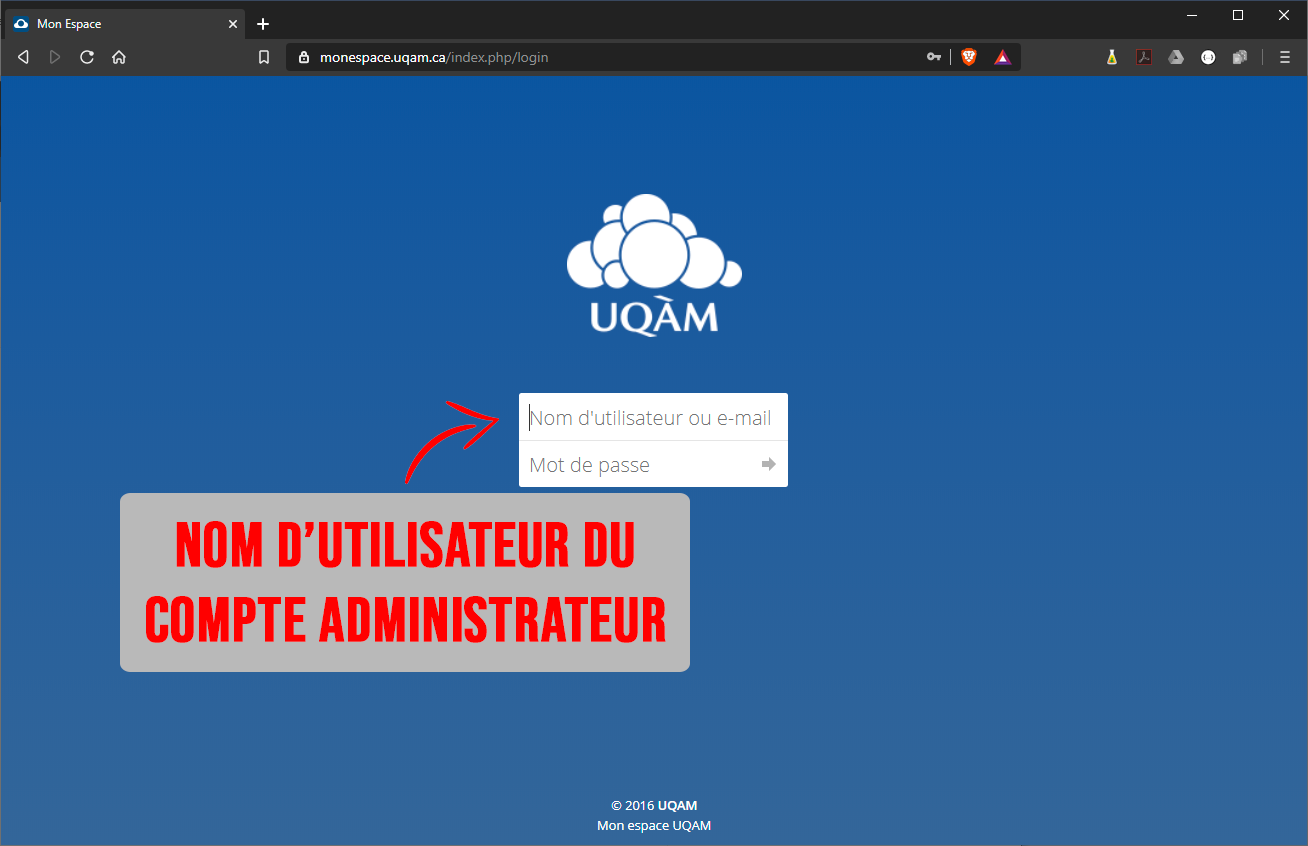
Task: Close the browser window
Action: (1284, 15)
